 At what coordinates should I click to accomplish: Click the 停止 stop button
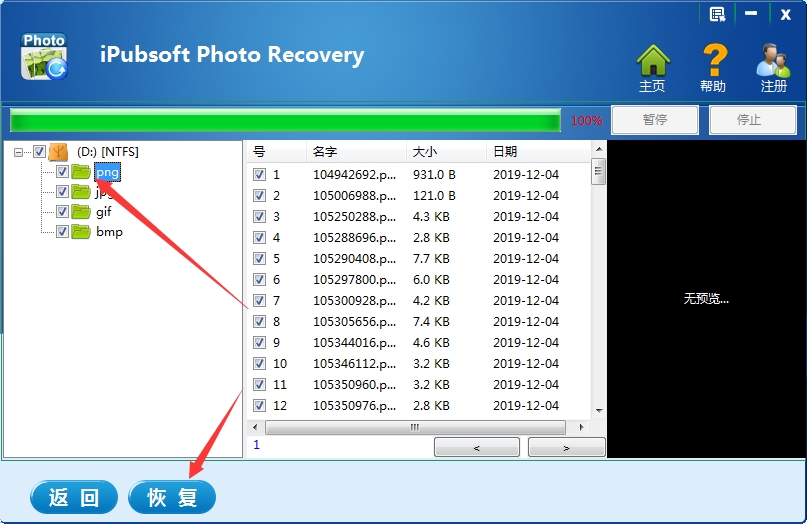[x=752, y=120]
